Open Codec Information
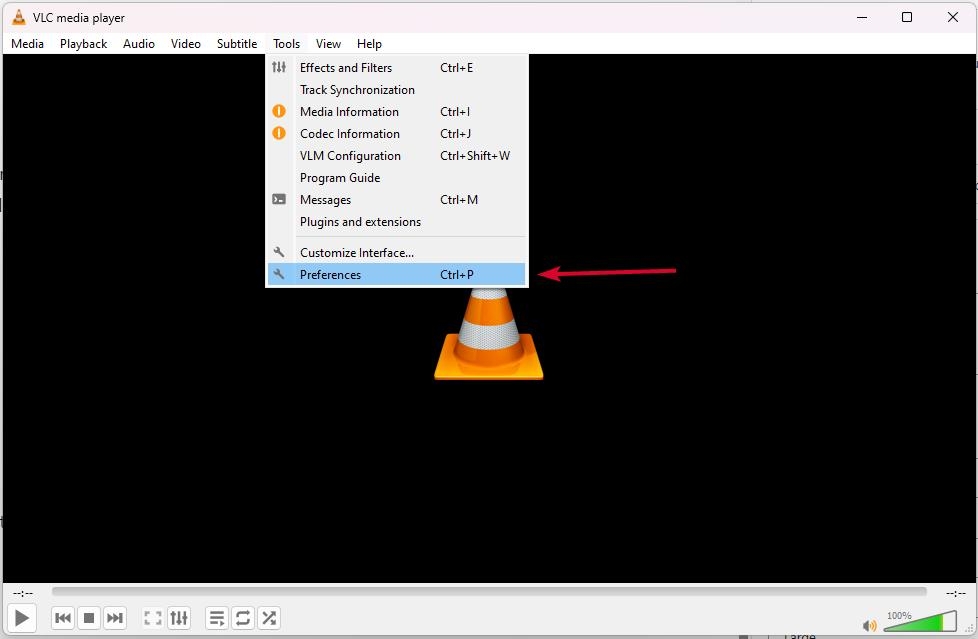 pyautogui.click(x=397, y=134)
